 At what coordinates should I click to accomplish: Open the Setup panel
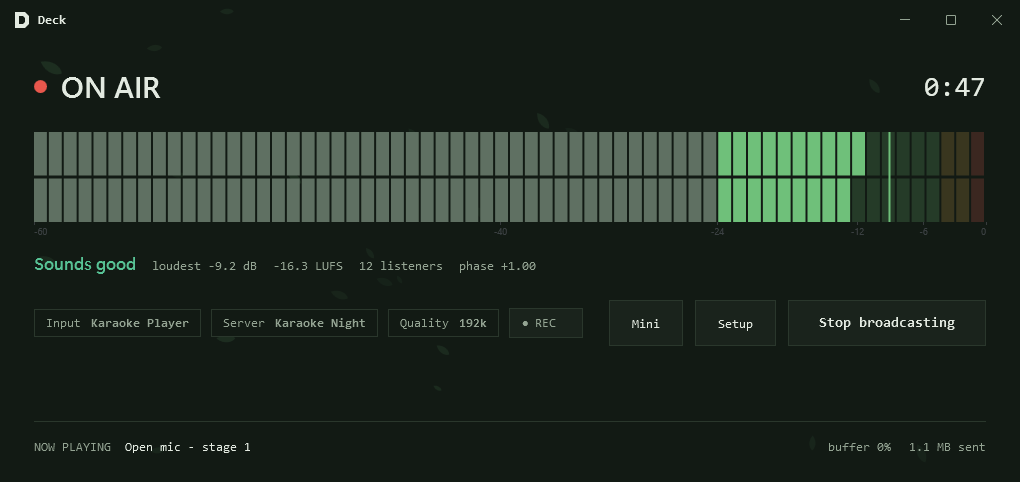coord(735,323)
